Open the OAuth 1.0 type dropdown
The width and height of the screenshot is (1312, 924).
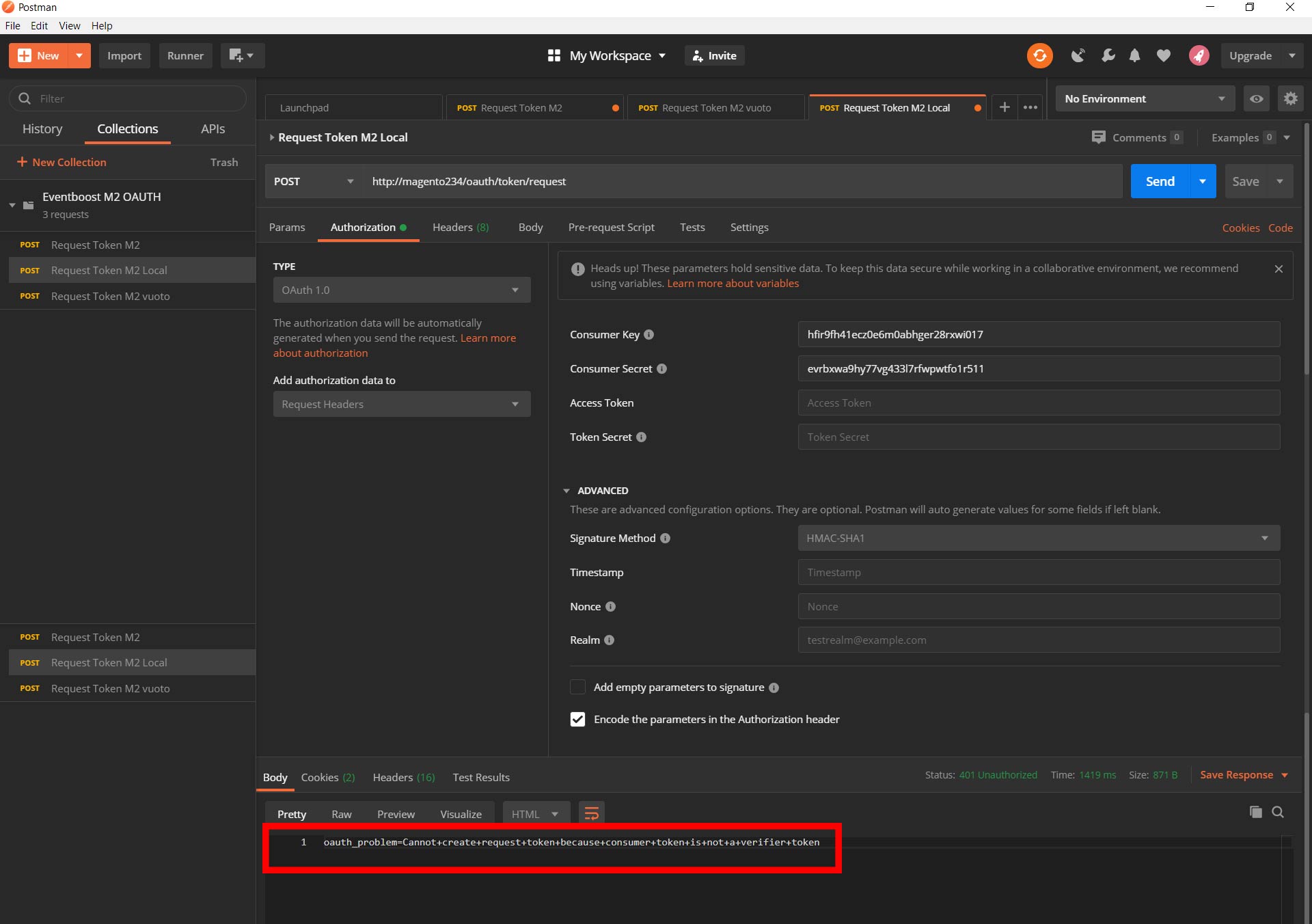pyautogui.click(x=401, y=290)
